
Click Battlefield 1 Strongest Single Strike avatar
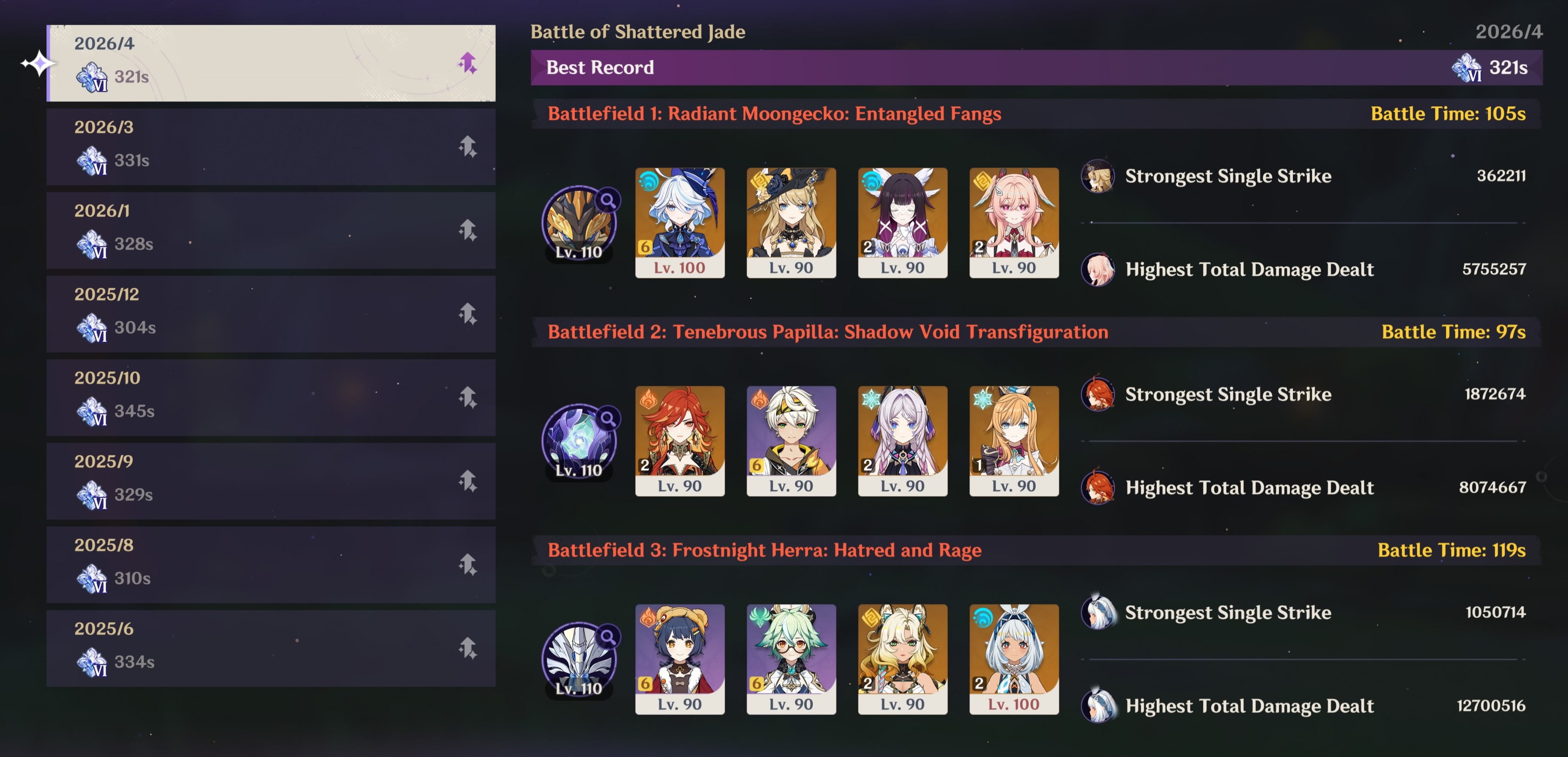[x=1098, y=176]
